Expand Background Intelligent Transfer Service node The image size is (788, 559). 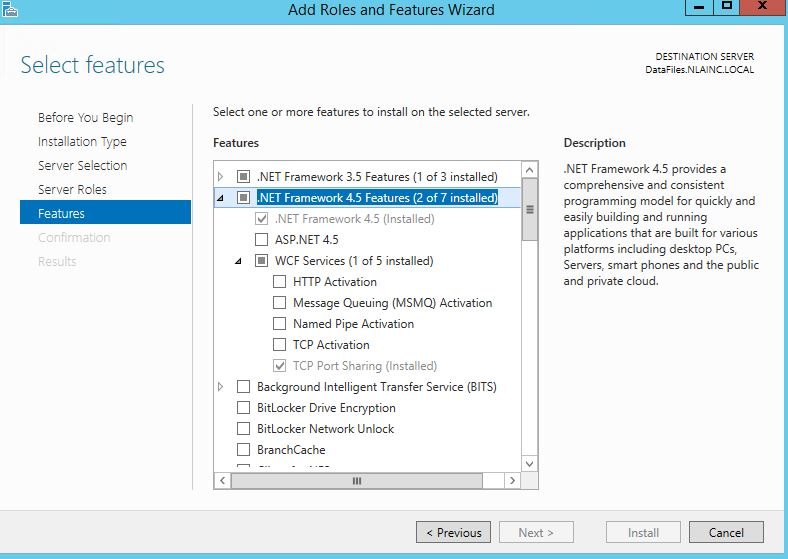(x=220, y=387)
